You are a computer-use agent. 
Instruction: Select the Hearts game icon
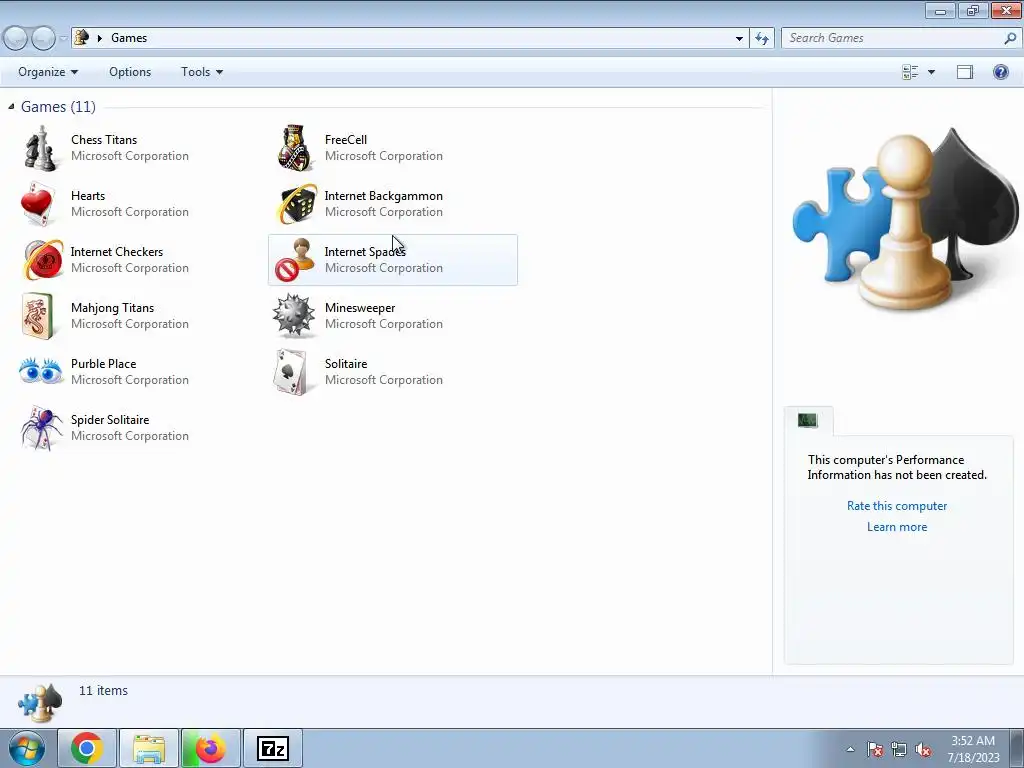38,204
